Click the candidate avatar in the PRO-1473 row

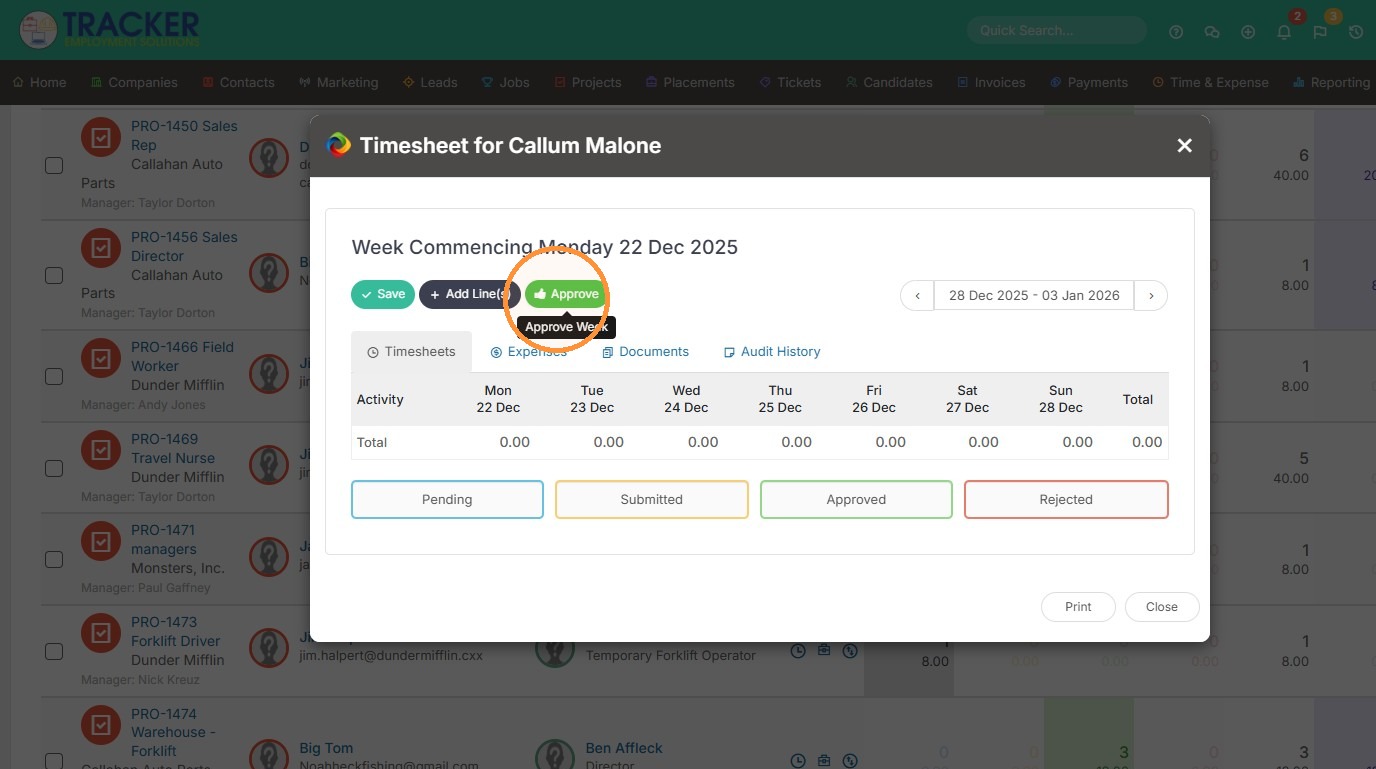[x=269, y=648]
